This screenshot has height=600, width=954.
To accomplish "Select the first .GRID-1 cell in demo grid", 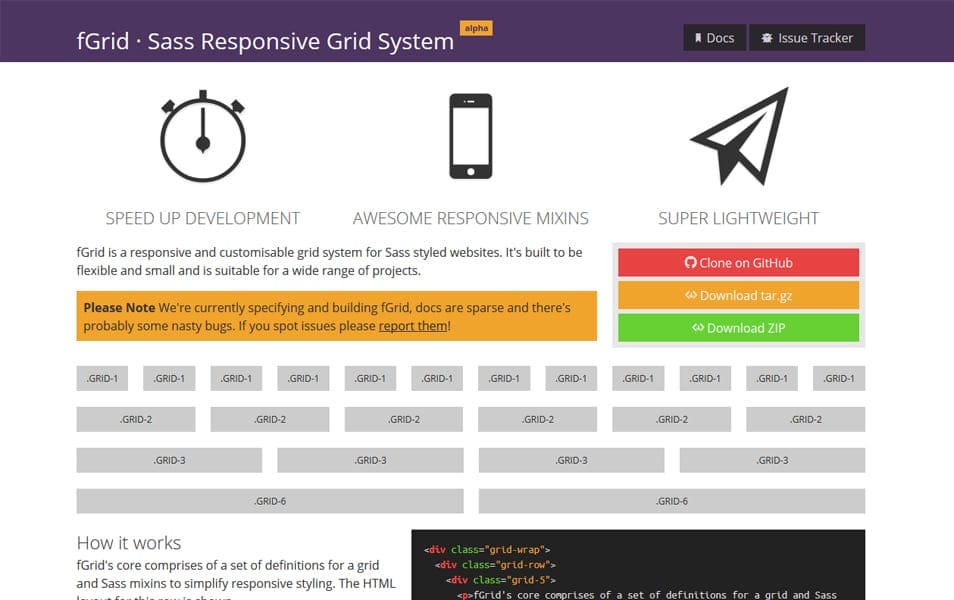I will pyautogui.click(x=102, y=378).
